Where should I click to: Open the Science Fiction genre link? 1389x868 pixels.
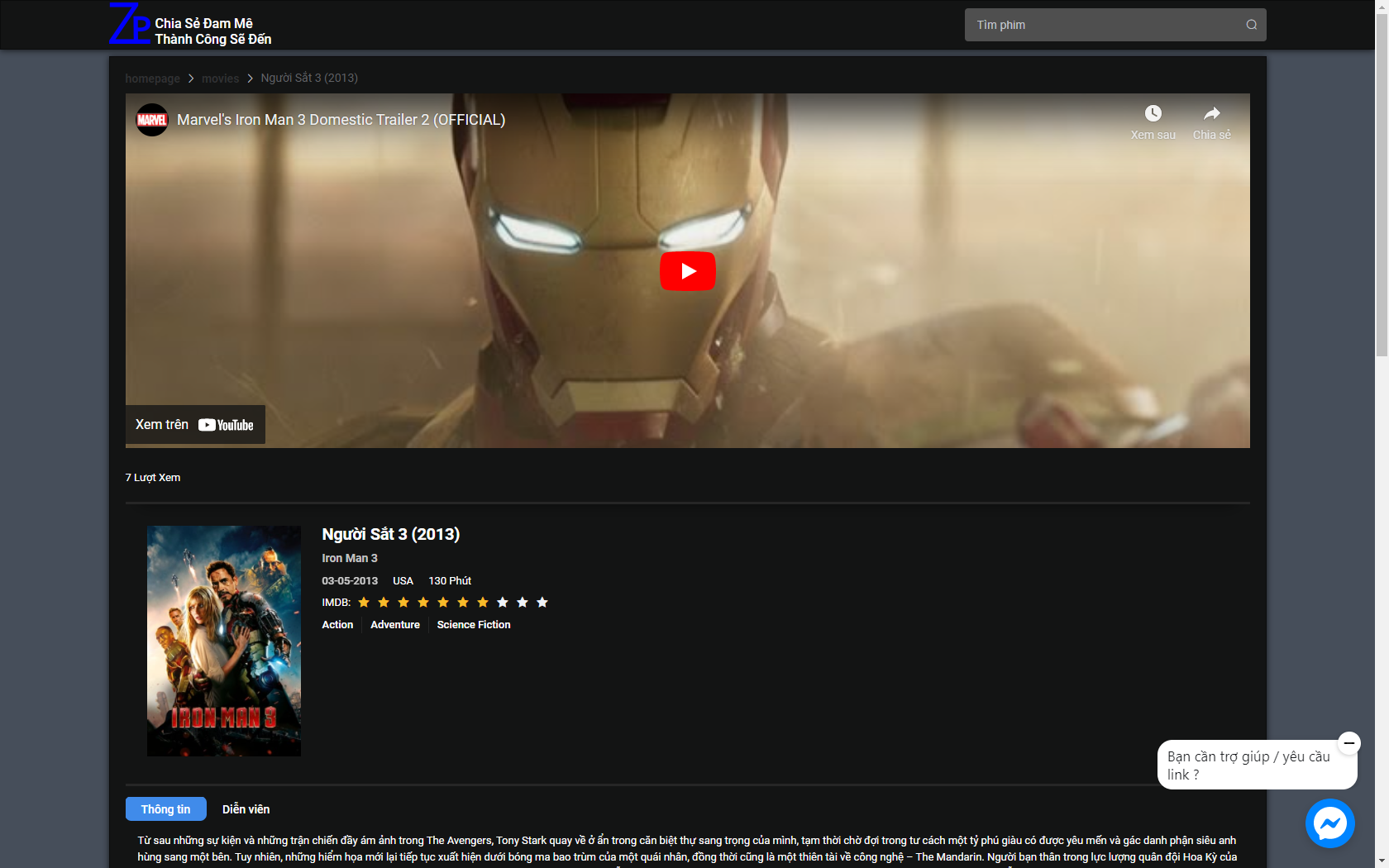click(474, 625)
